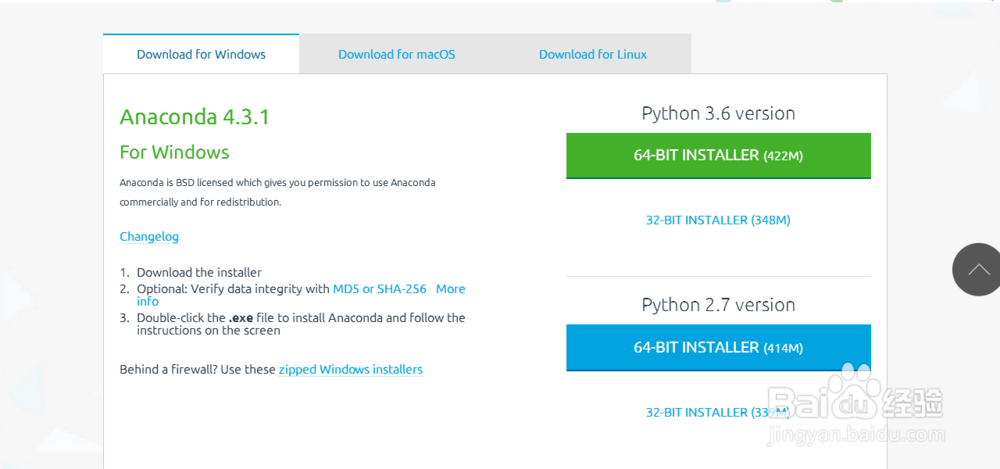Click the Python 2.7 version heading

tap(718, 305)
